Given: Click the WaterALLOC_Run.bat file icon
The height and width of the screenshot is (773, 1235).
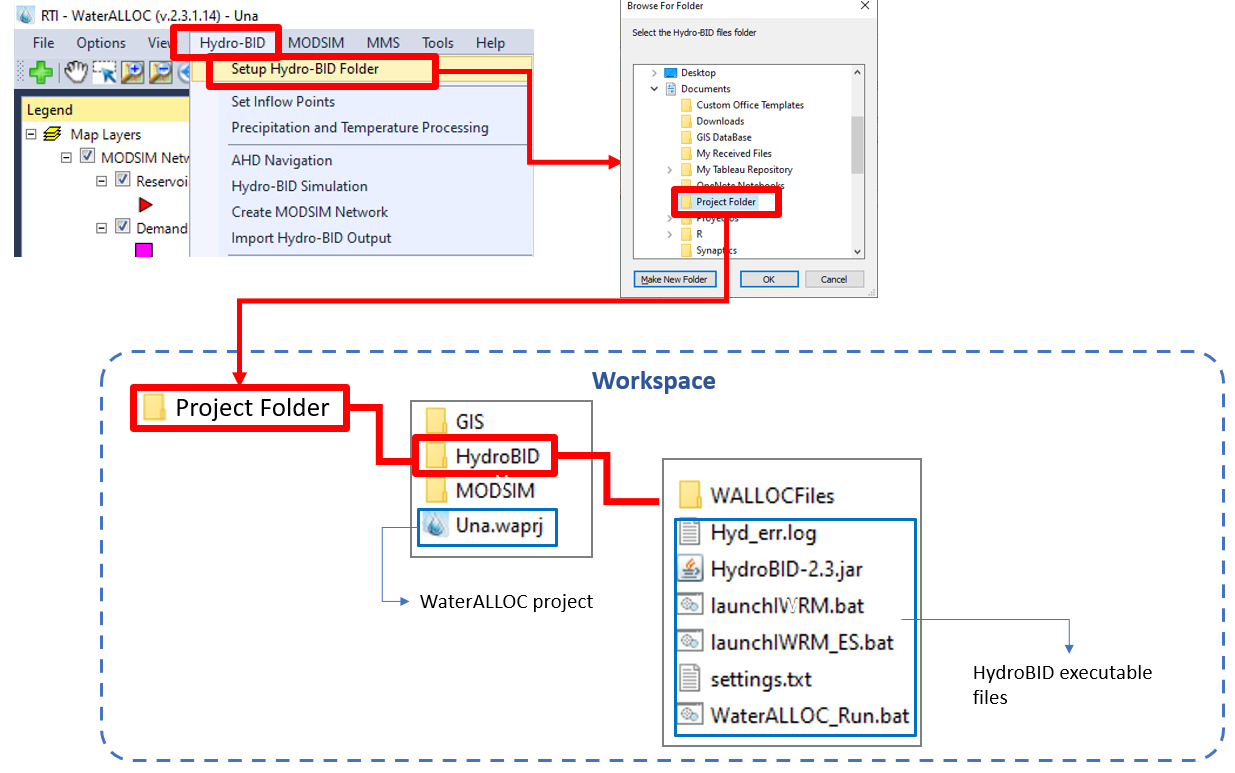Looking at the screenshot, I should point(690,715).
